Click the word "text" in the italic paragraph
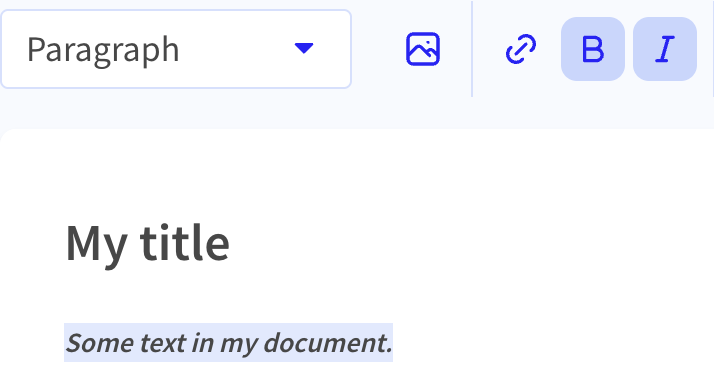The height and width of the screenshot is (386, 714). tap(162, 343)
